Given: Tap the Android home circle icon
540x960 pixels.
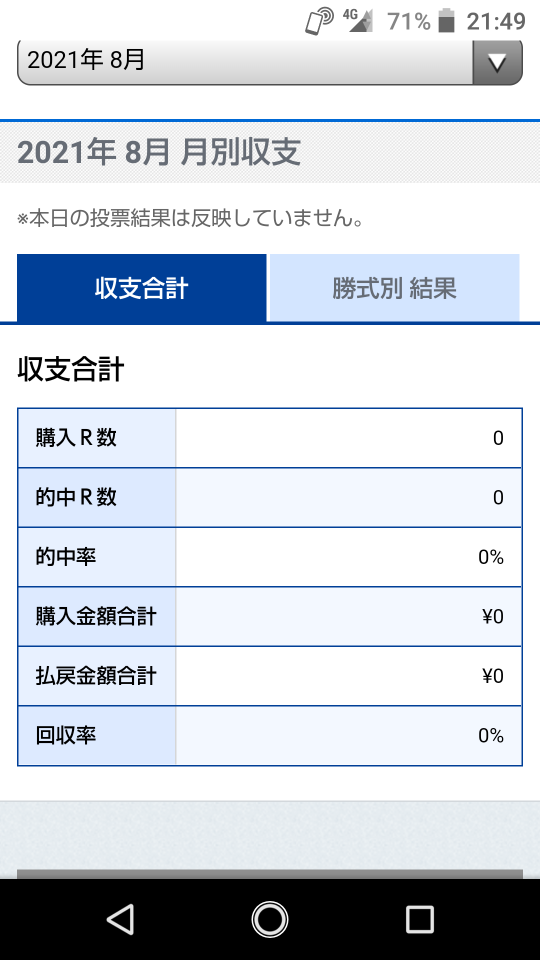Looking at the screenshot, I should pos(269,919).
